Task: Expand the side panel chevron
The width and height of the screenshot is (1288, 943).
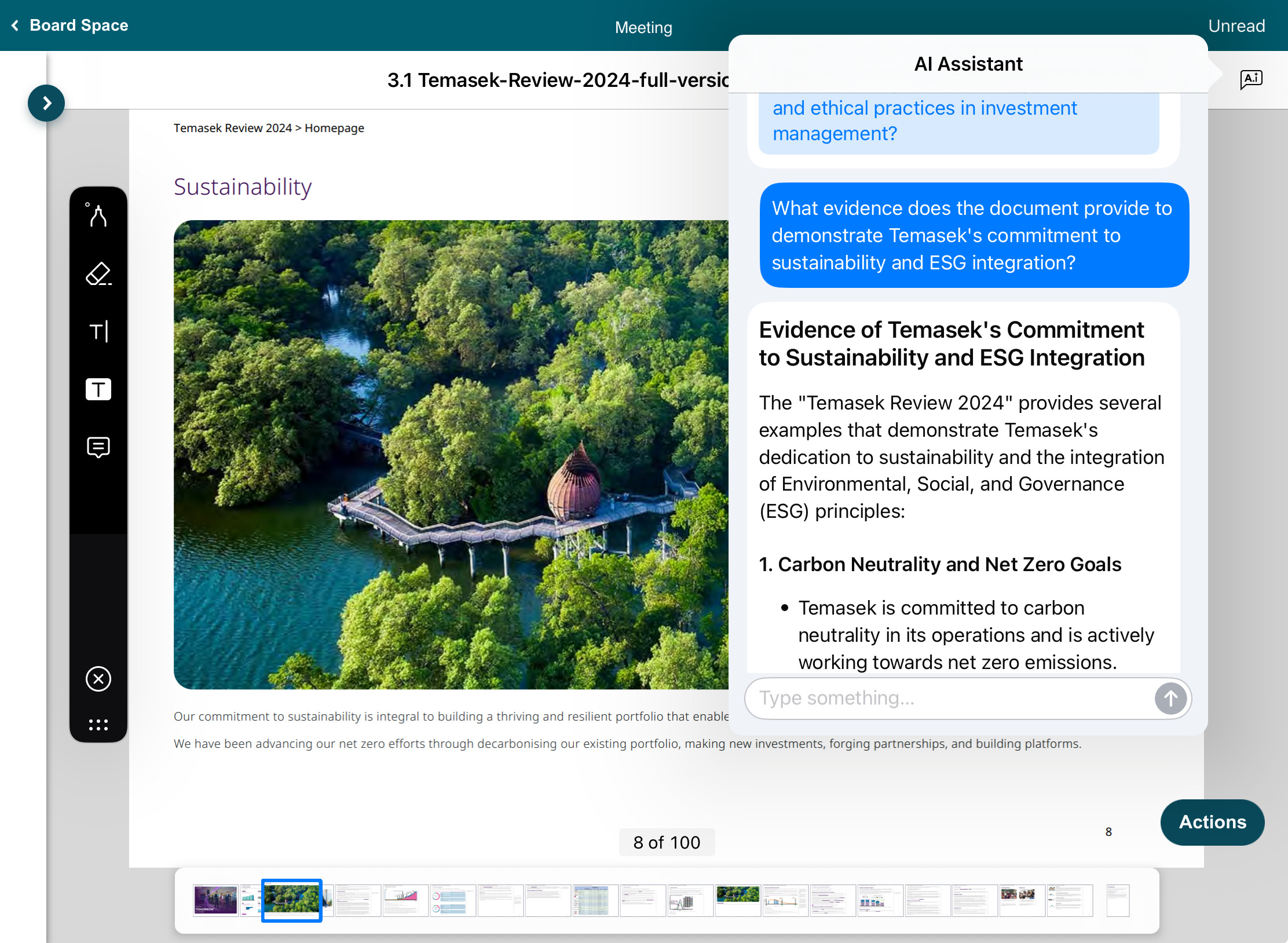Action: click(46, 103)
